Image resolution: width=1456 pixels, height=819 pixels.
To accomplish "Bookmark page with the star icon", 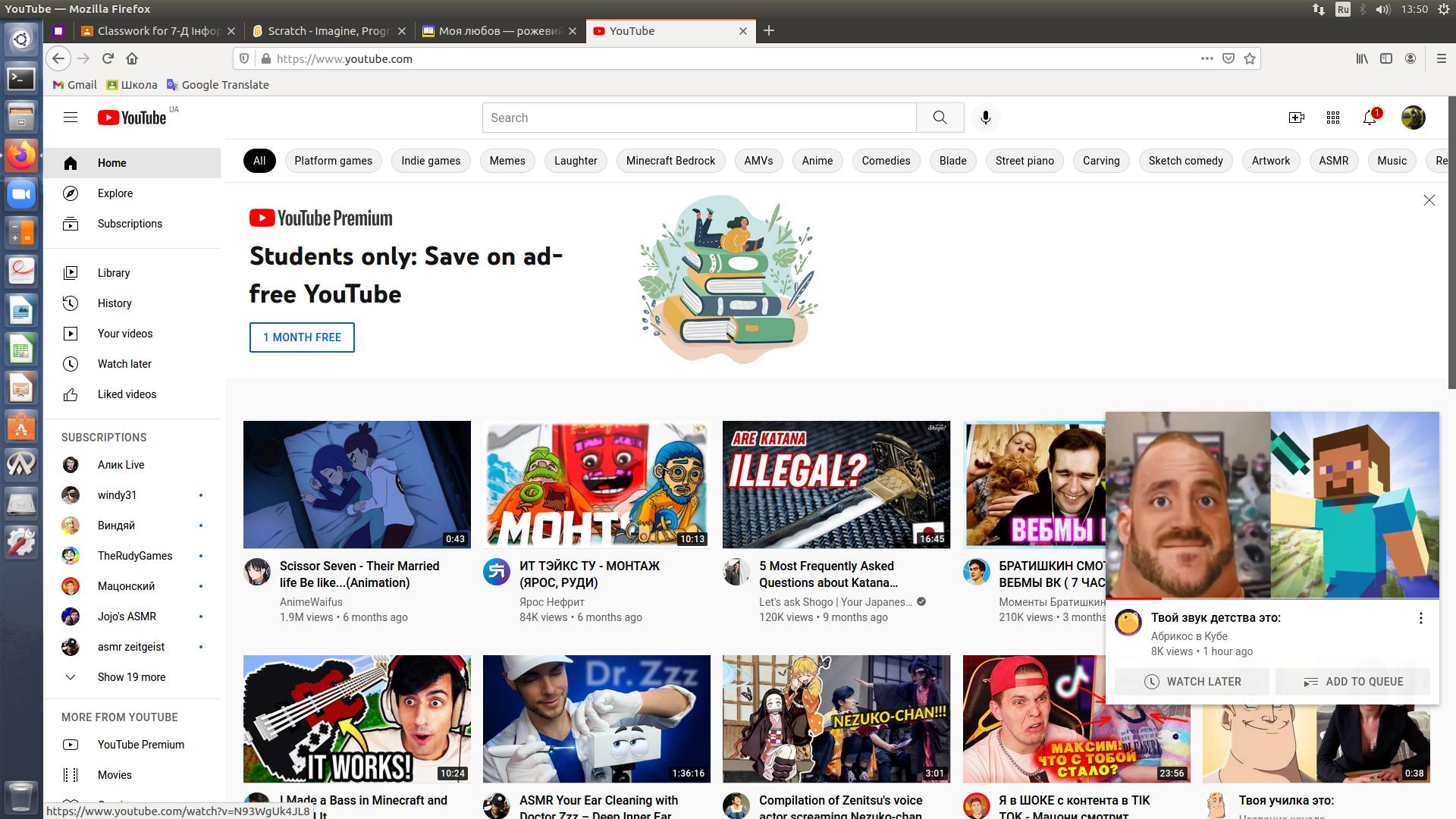I will (x=1250, y=58).
